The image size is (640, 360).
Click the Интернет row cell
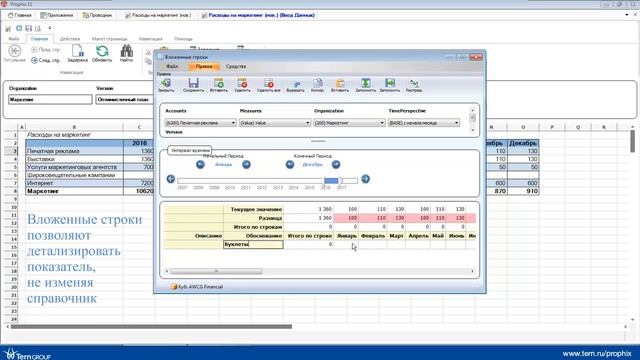pos(74,183)
